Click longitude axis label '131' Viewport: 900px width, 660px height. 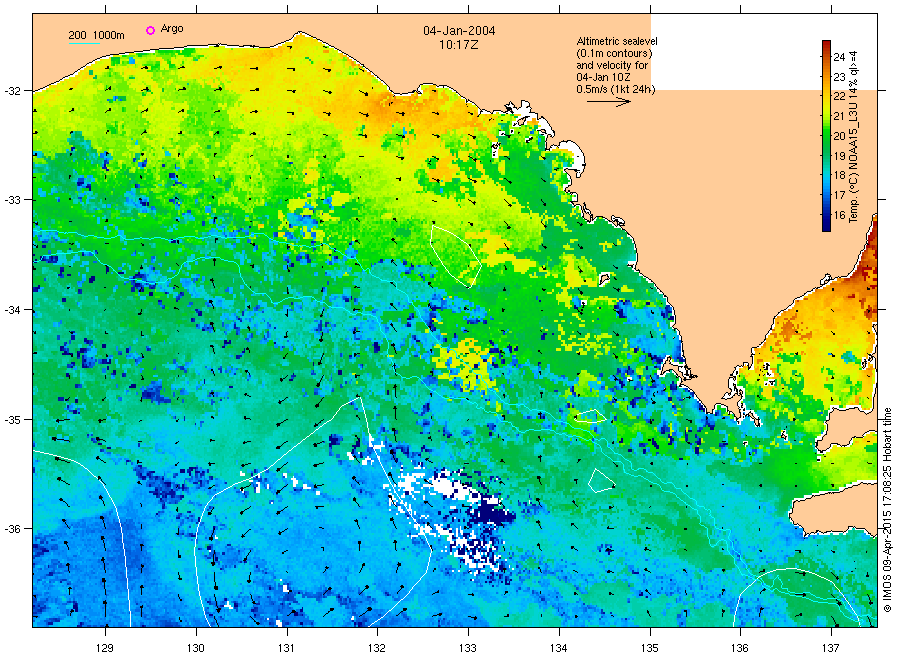coord(286,649)
